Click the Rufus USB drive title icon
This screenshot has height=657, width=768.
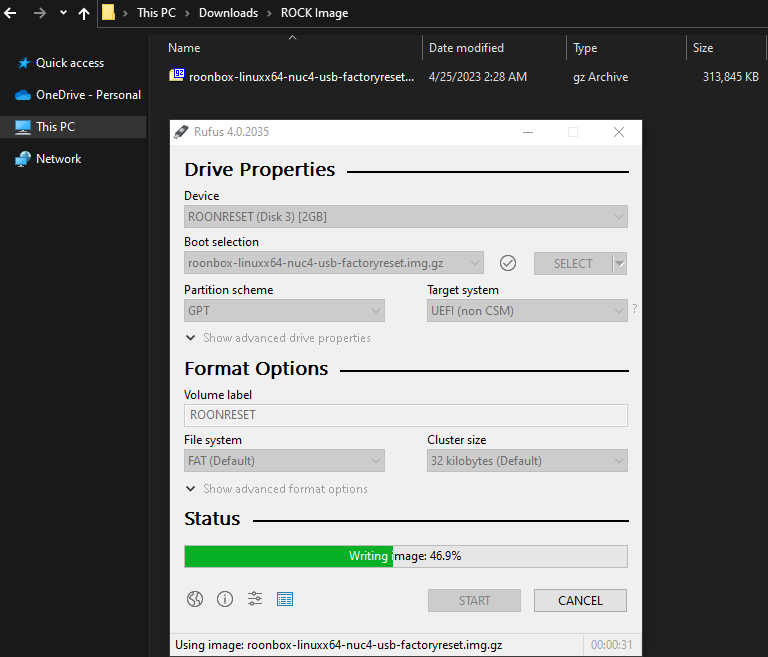[181, 132]
